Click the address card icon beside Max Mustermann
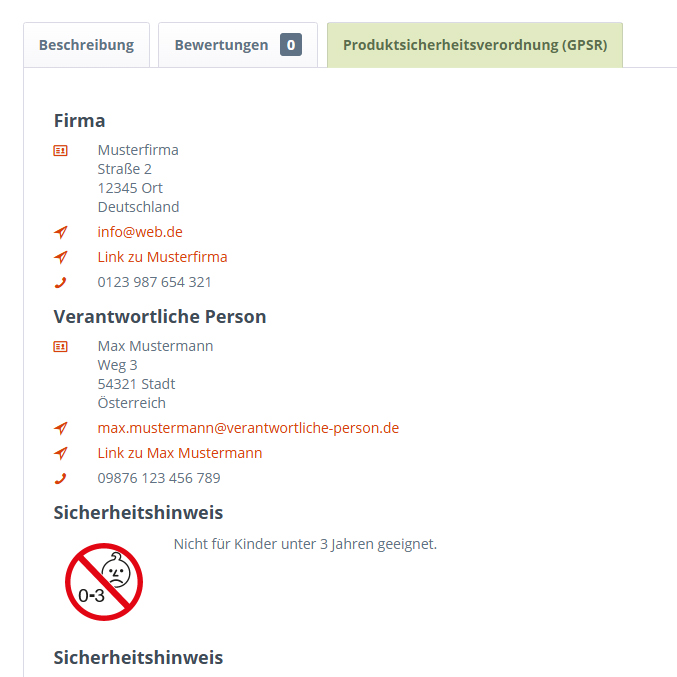Screen dimensions: 677x677 [61, 346]
